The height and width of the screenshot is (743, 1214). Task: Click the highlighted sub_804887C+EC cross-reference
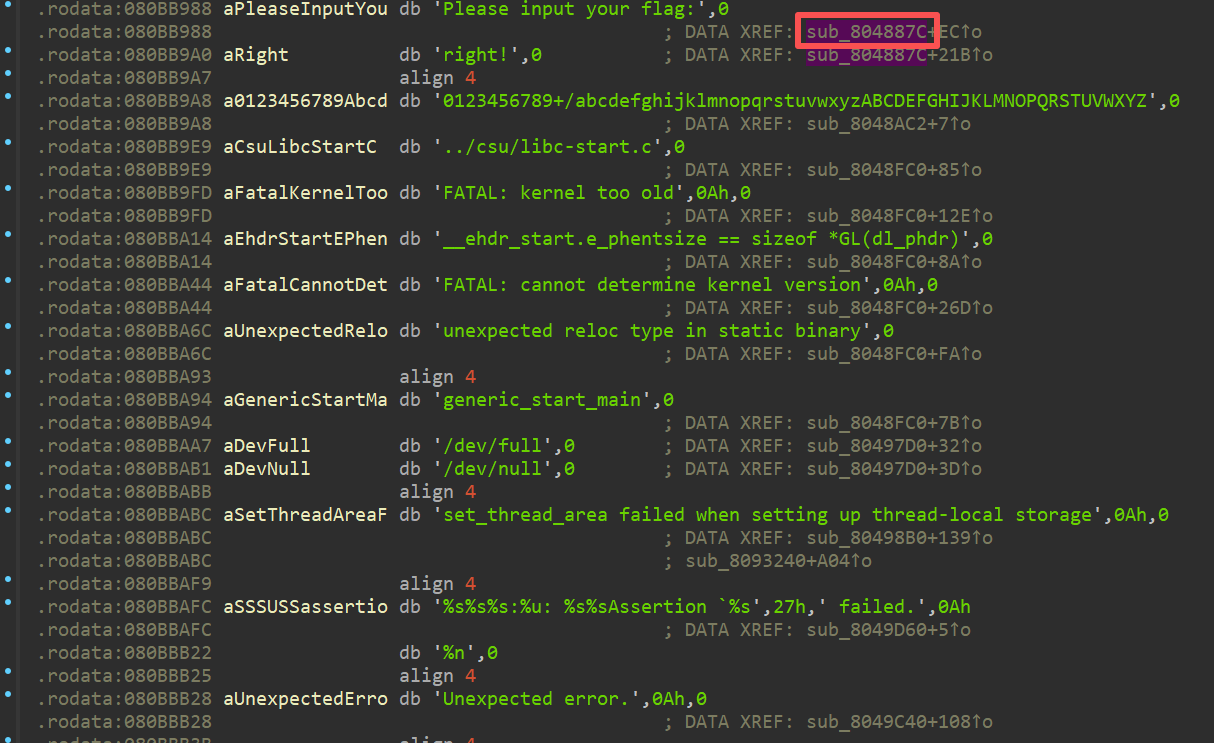click(866, 33)
